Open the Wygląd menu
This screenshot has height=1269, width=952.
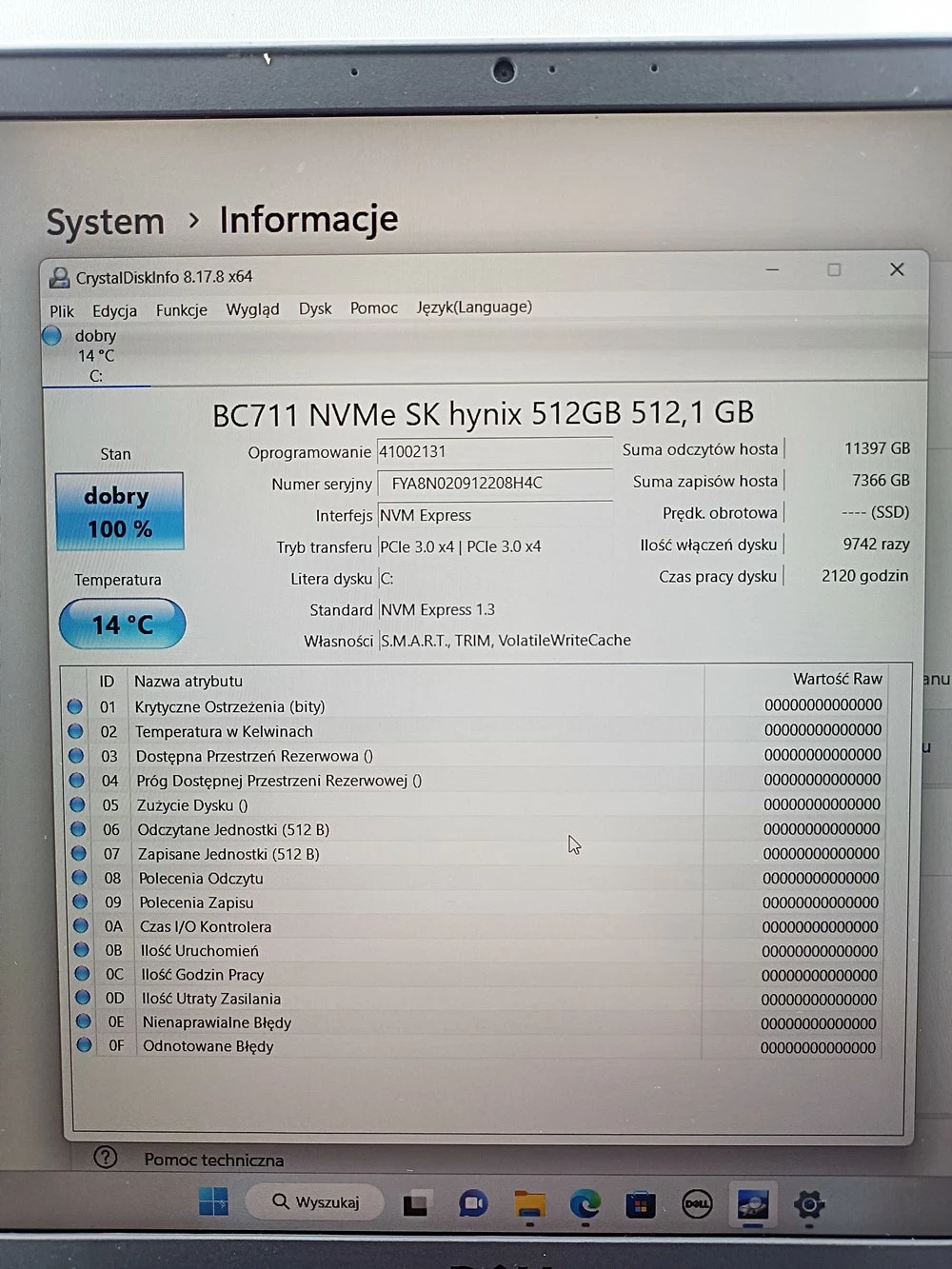[x=252, y=308]
